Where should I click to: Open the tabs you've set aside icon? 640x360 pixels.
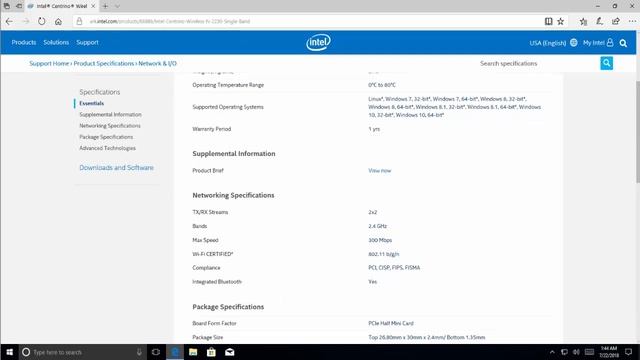[7, 6]
